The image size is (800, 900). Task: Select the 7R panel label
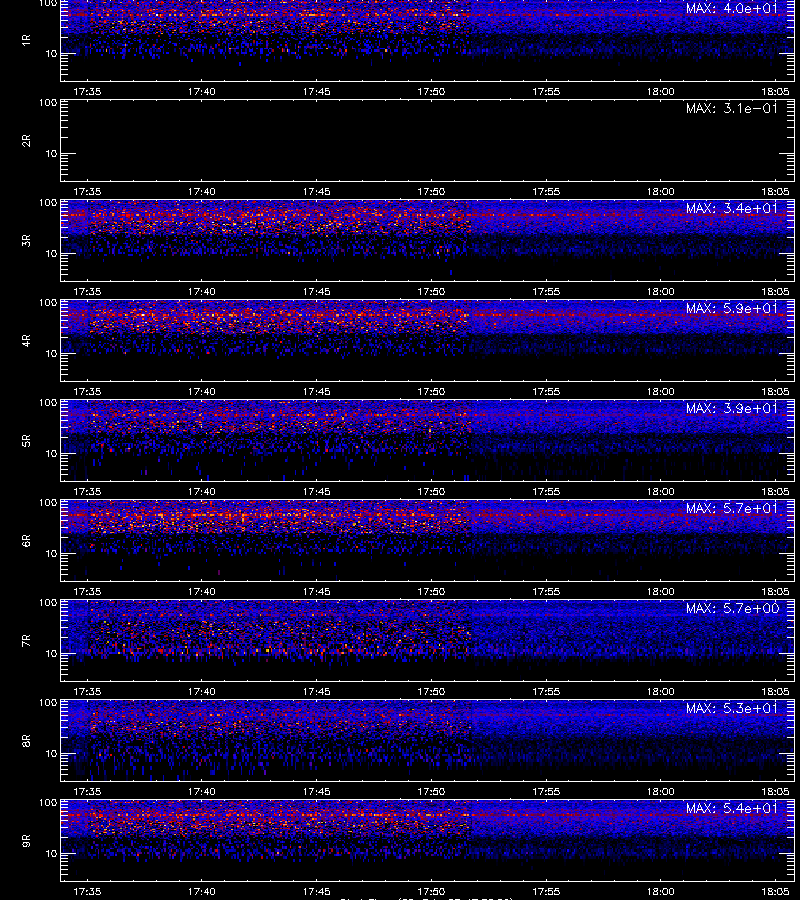(x=26, y=641)
